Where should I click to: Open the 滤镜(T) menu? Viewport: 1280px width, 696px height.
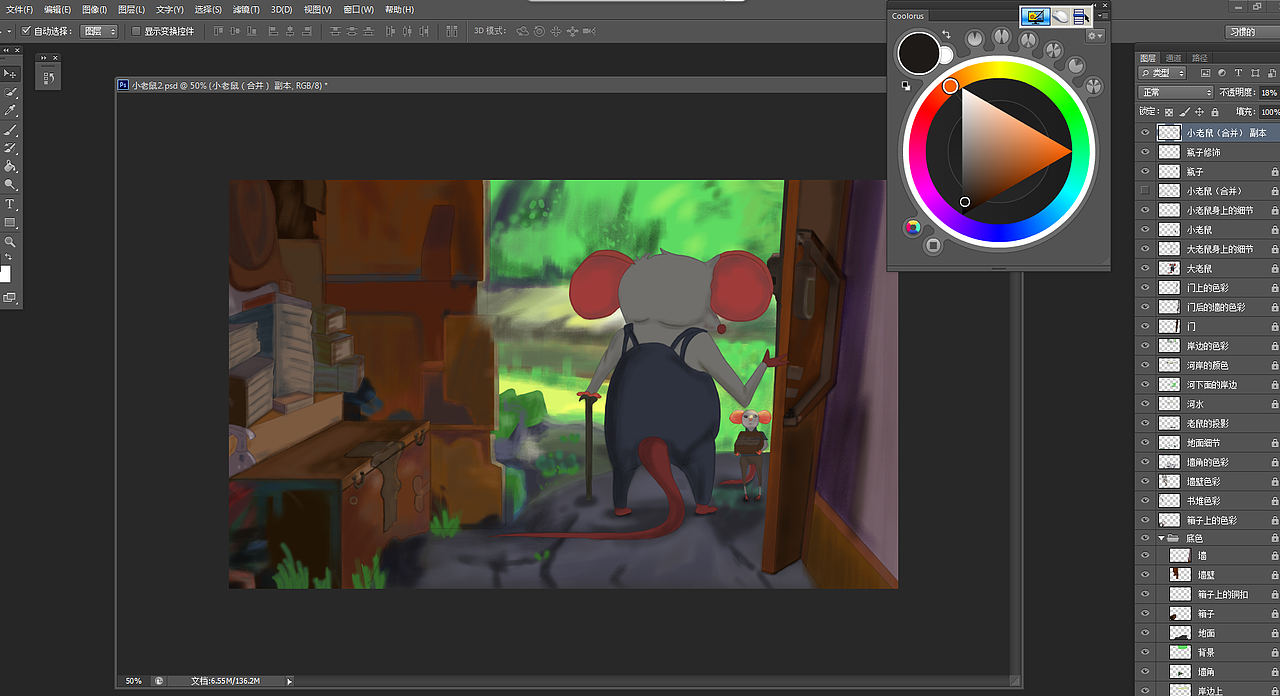click(x=246, y=9)
